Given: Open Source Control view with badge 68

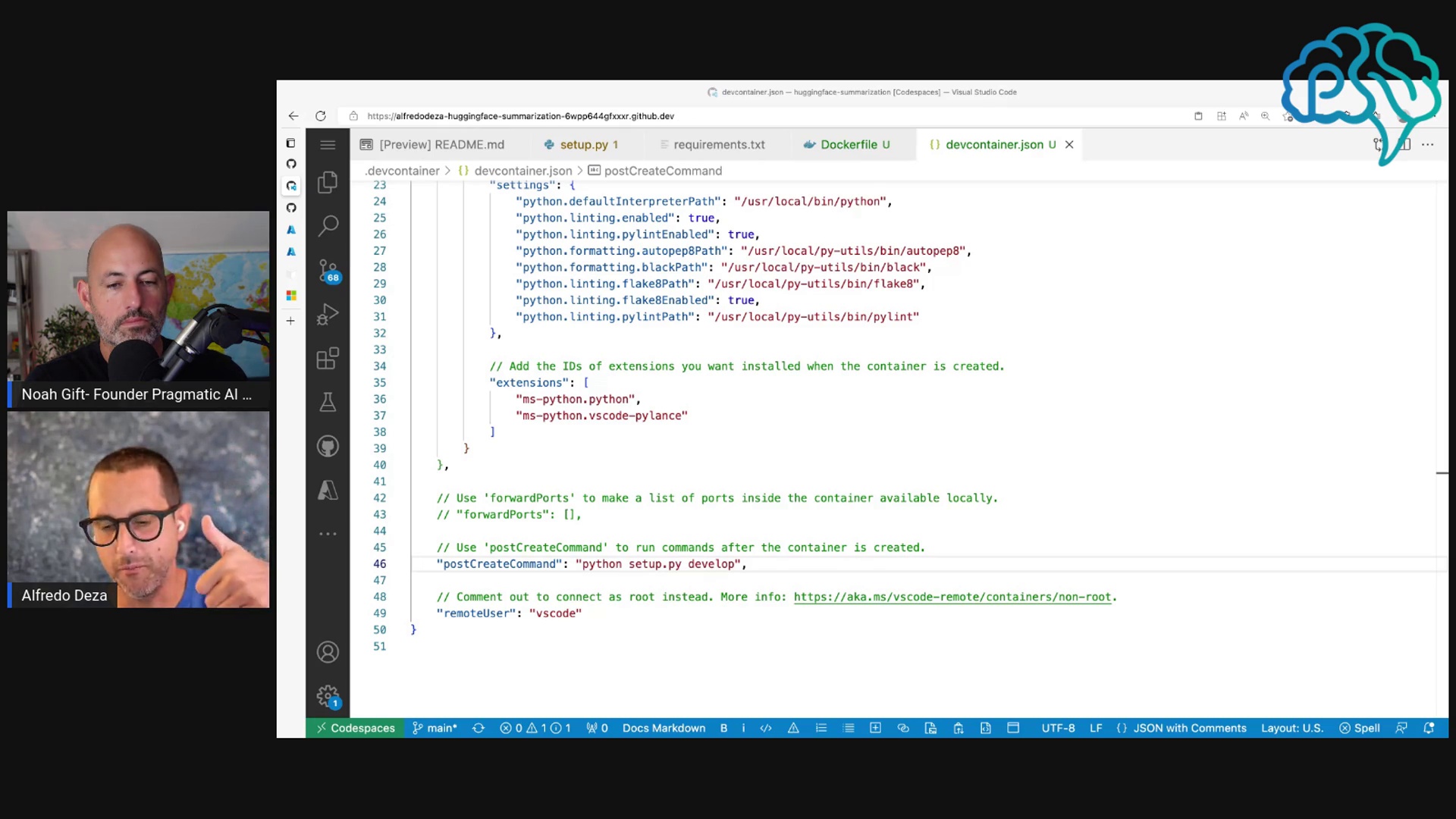Looking at the screenshot, I should tap(328, 271).
